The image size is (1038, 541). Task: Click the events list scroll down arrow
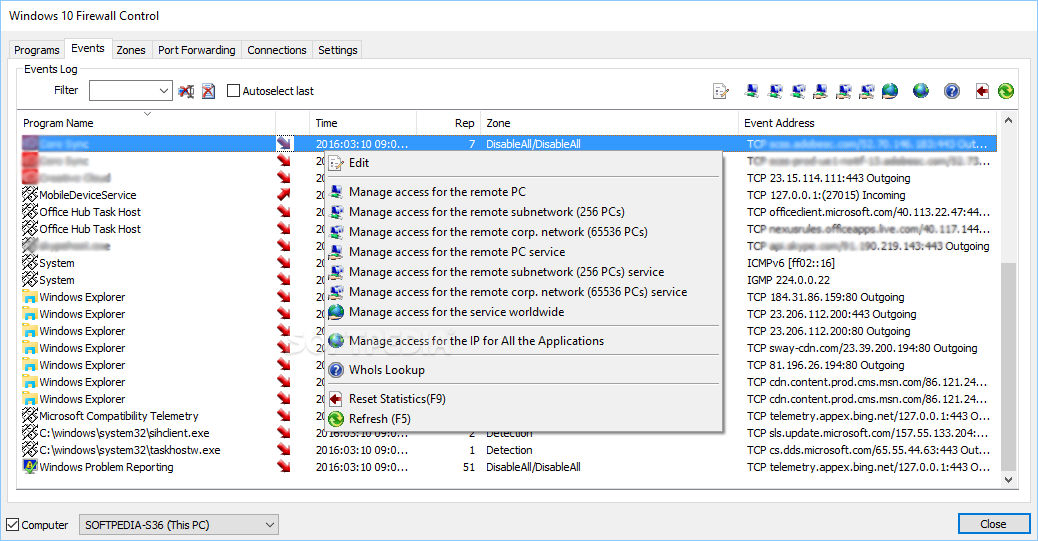pyautogui.click(x=1008, y=480)
